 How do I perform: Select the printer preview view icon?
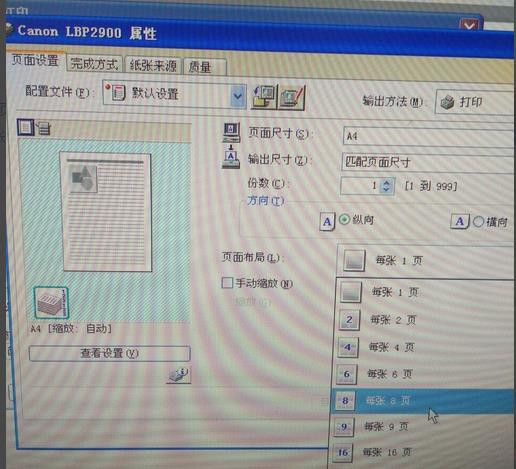tap(43, 128)
